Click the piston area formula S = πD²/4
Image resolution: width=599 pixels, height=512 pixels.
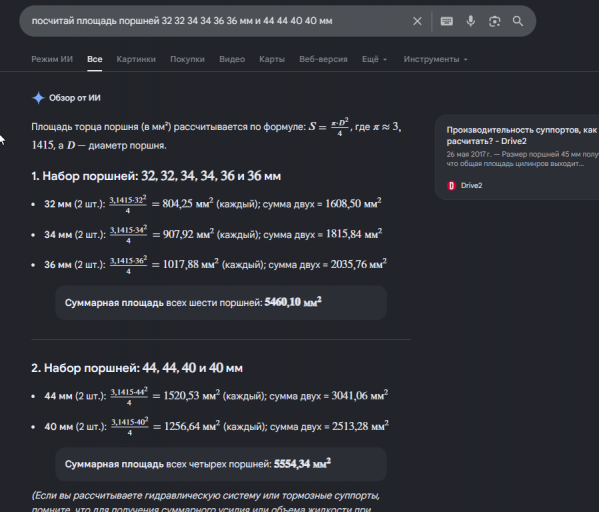329,127
